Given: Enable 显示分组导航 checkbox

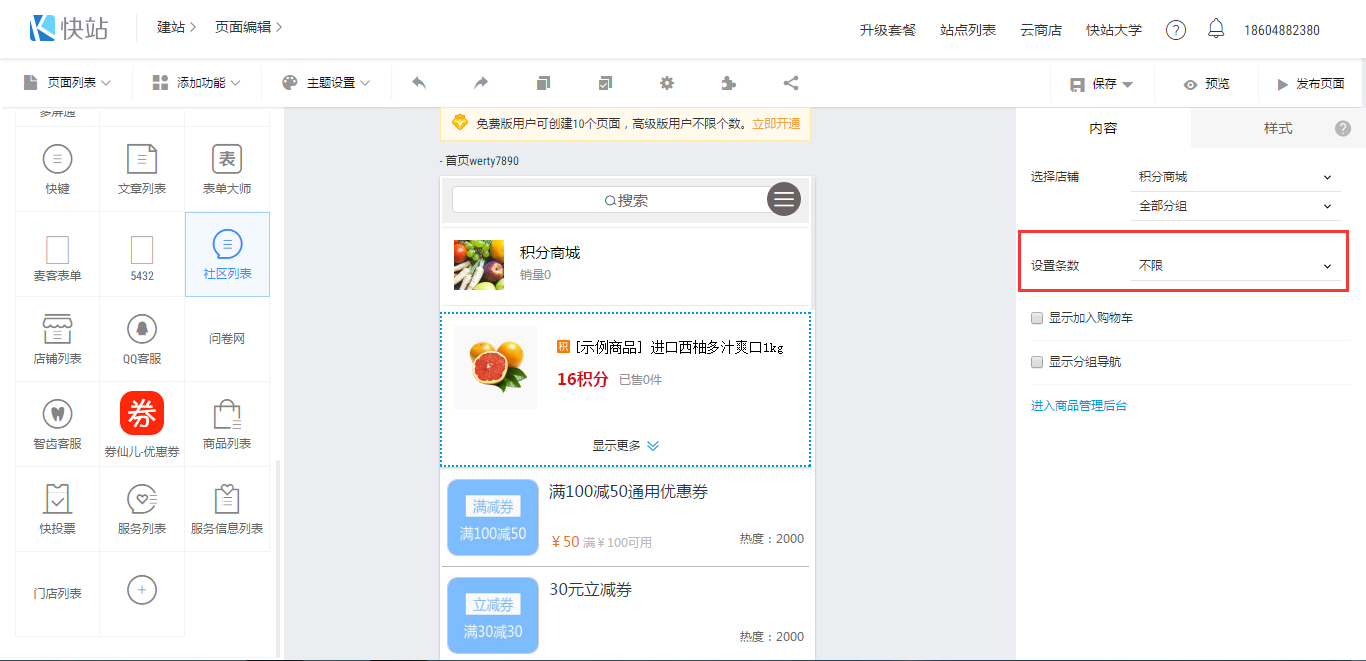Looking at the screenshot, I should coord(1037,362).
